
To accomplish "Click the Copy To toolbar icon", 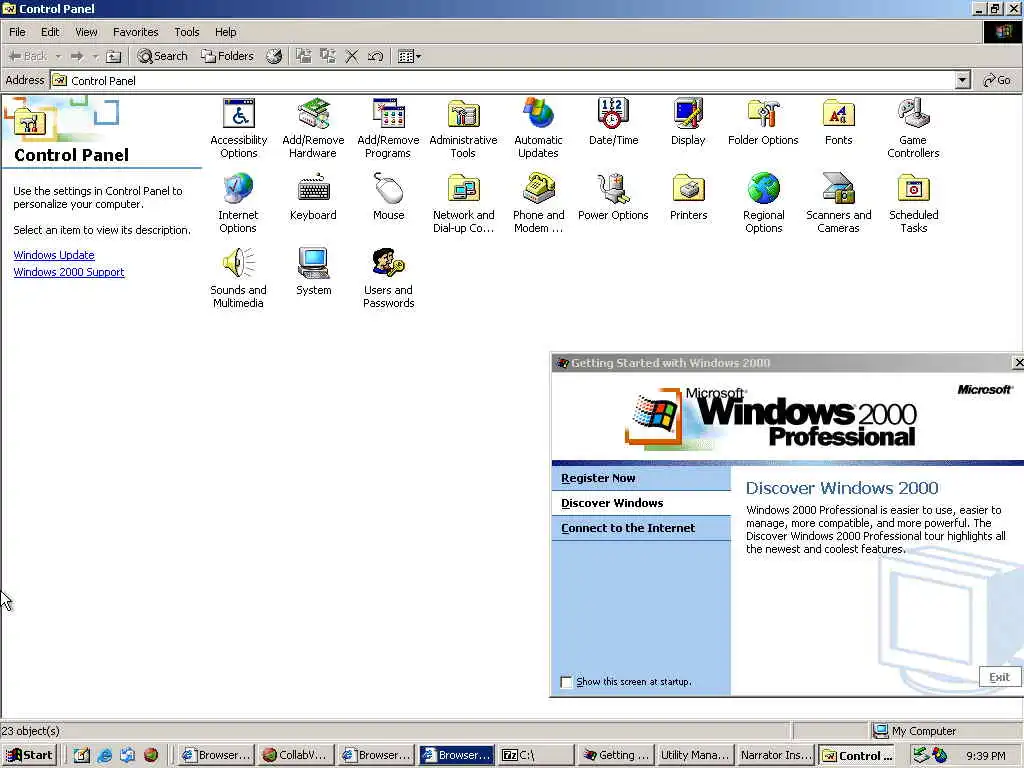I will (328, 56).
